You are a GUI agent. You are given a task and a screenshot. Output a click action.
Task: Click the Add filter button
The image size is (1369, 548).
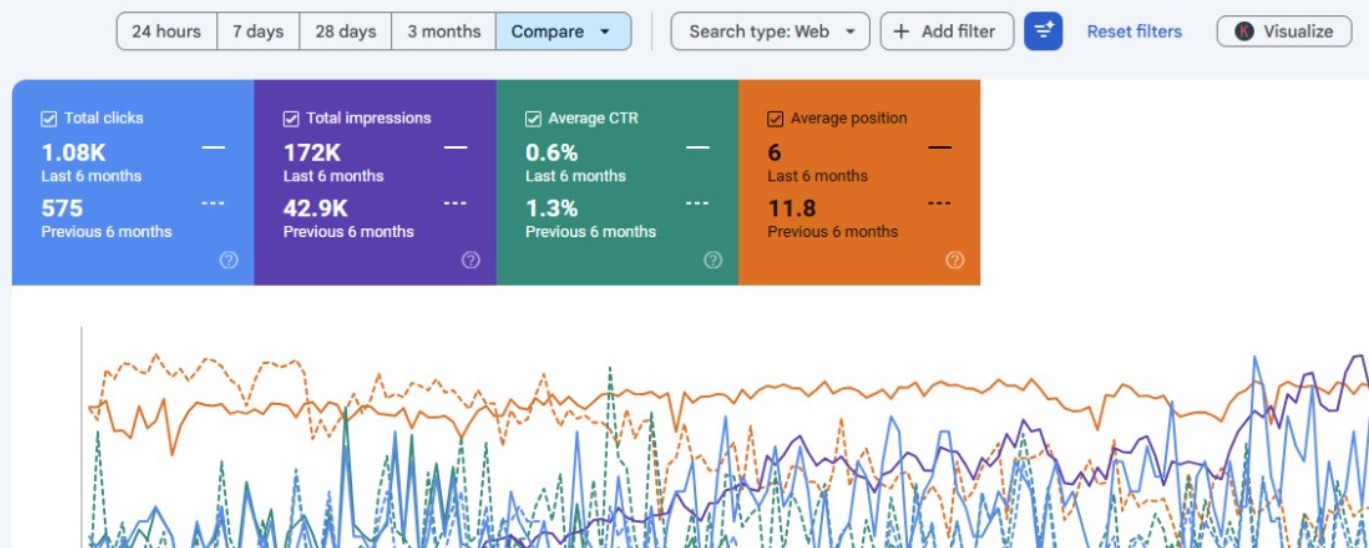(947, 31)
